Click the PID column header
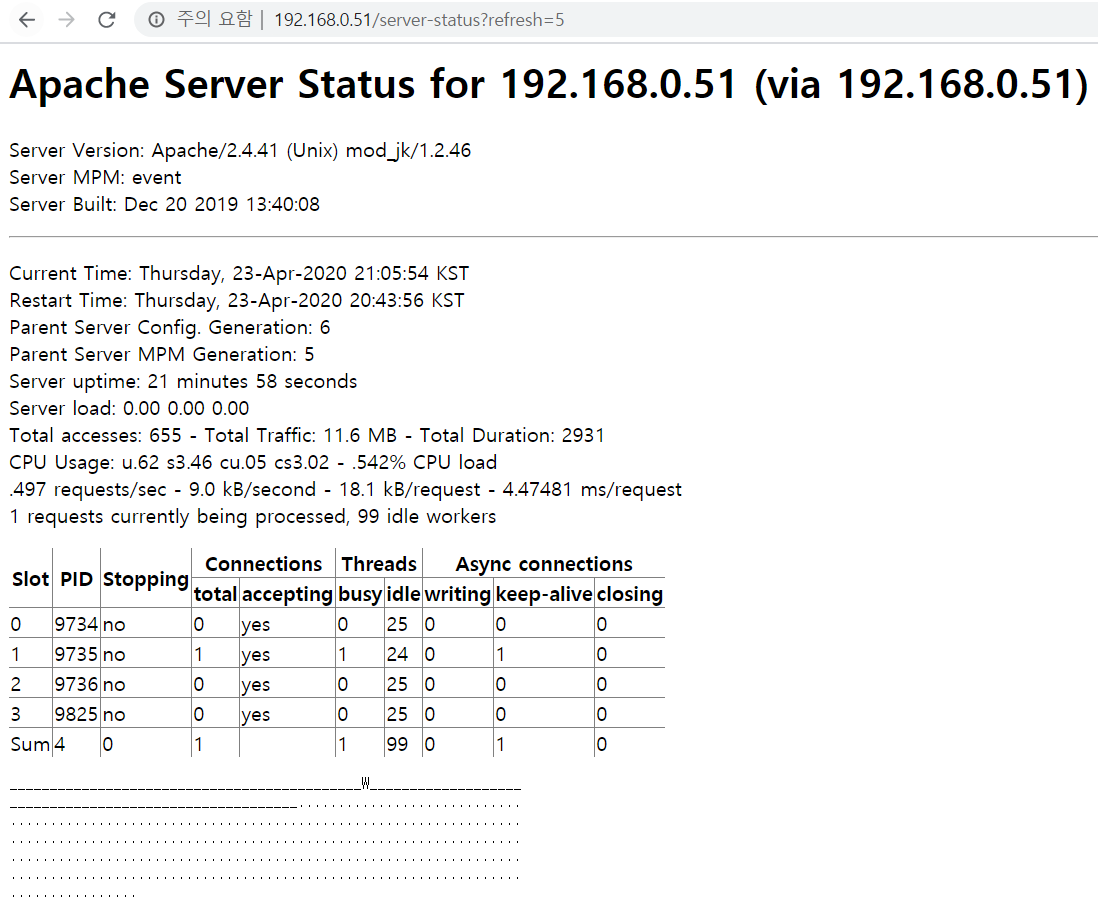This screenshot has height=905, width=1098. pyautogui.click(x=76, y=579)
